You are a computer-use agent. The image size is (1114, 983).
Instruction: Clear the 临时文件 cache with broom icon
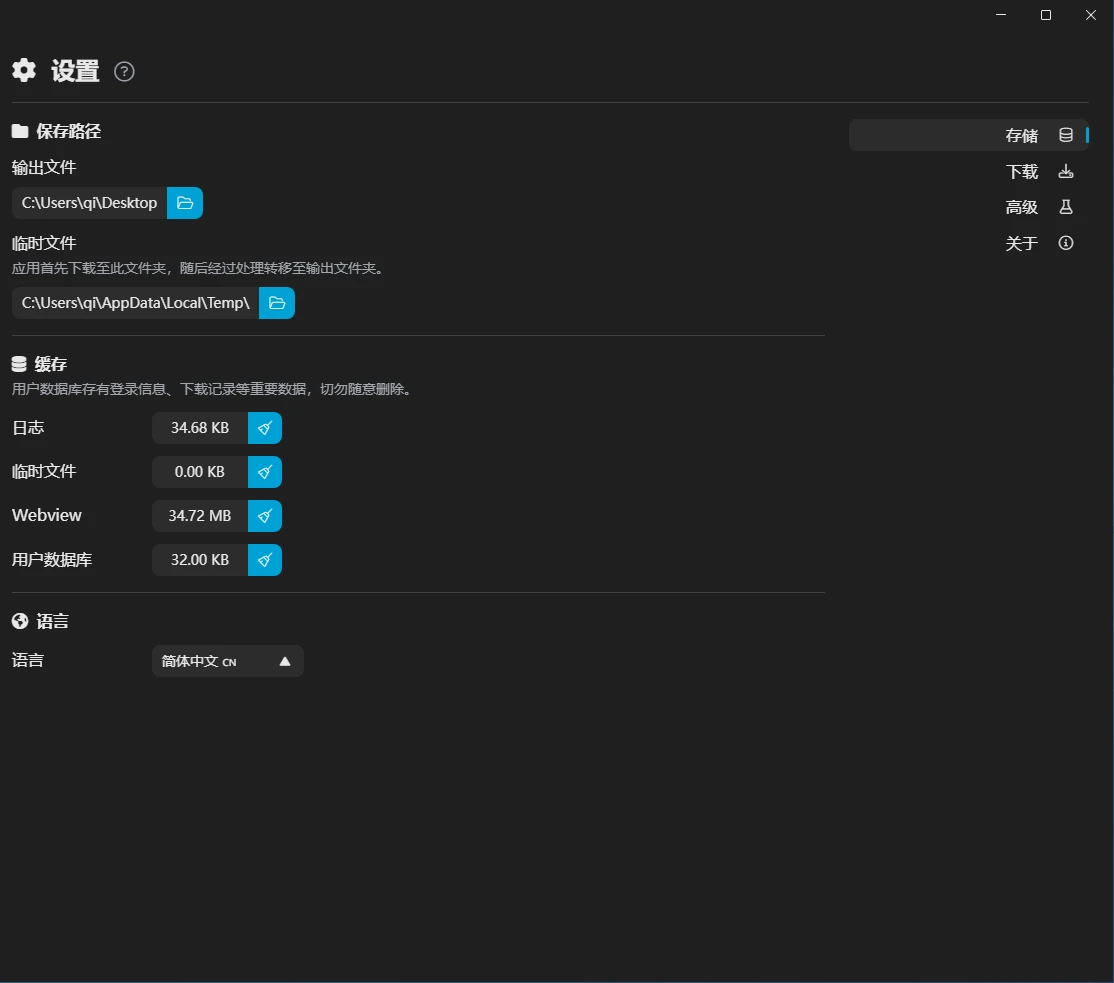tap(265, 472)
